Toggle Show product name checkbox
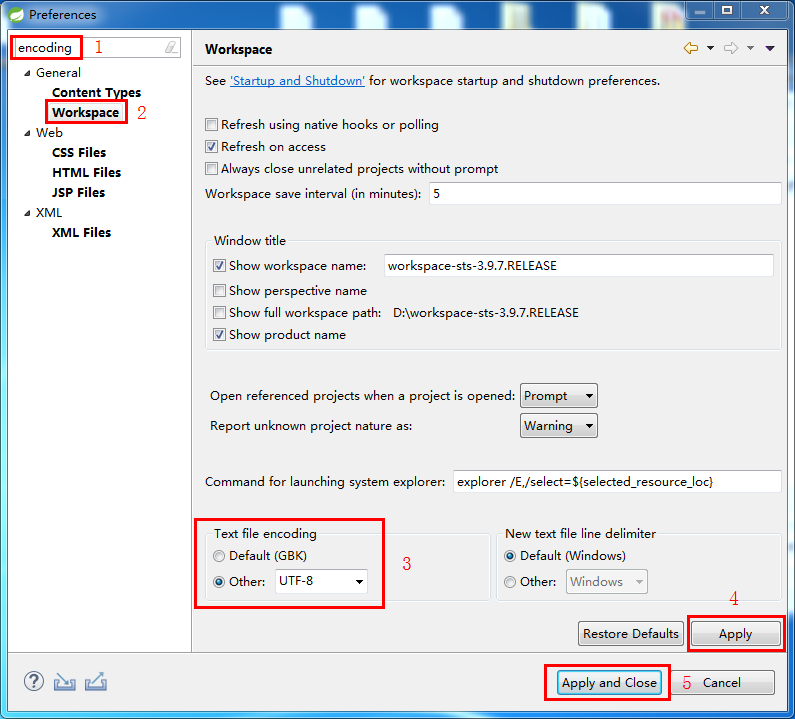Image resolution: width=795 pixels, height=719 pixels. [219, 335]
